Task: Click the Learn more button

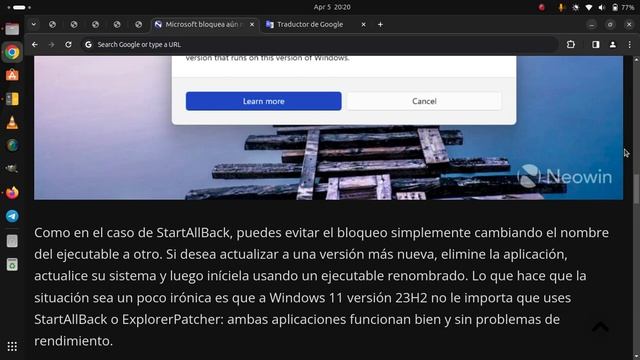Action: (x=264, y=101)
